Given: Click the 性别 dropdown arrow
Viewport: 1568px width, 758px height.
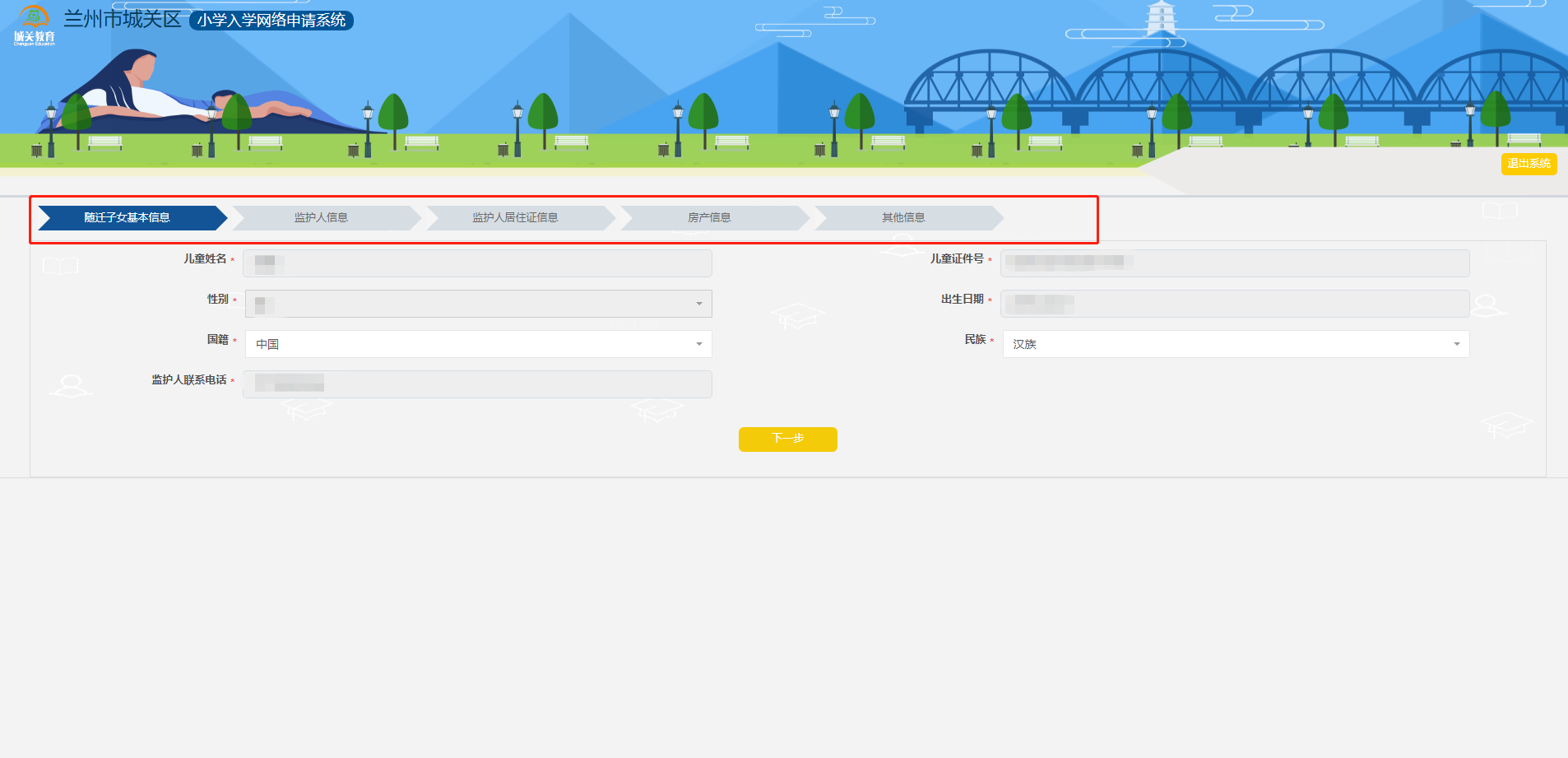Looking at the screenshot, I should tap(699, 304).
